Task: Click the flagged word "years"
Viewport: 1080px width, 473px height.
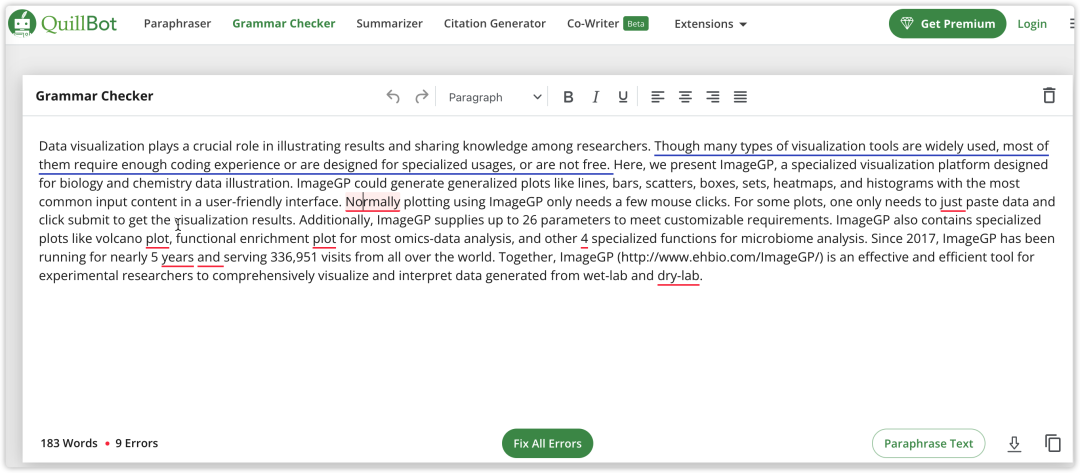Action: (x=178, y=257)
